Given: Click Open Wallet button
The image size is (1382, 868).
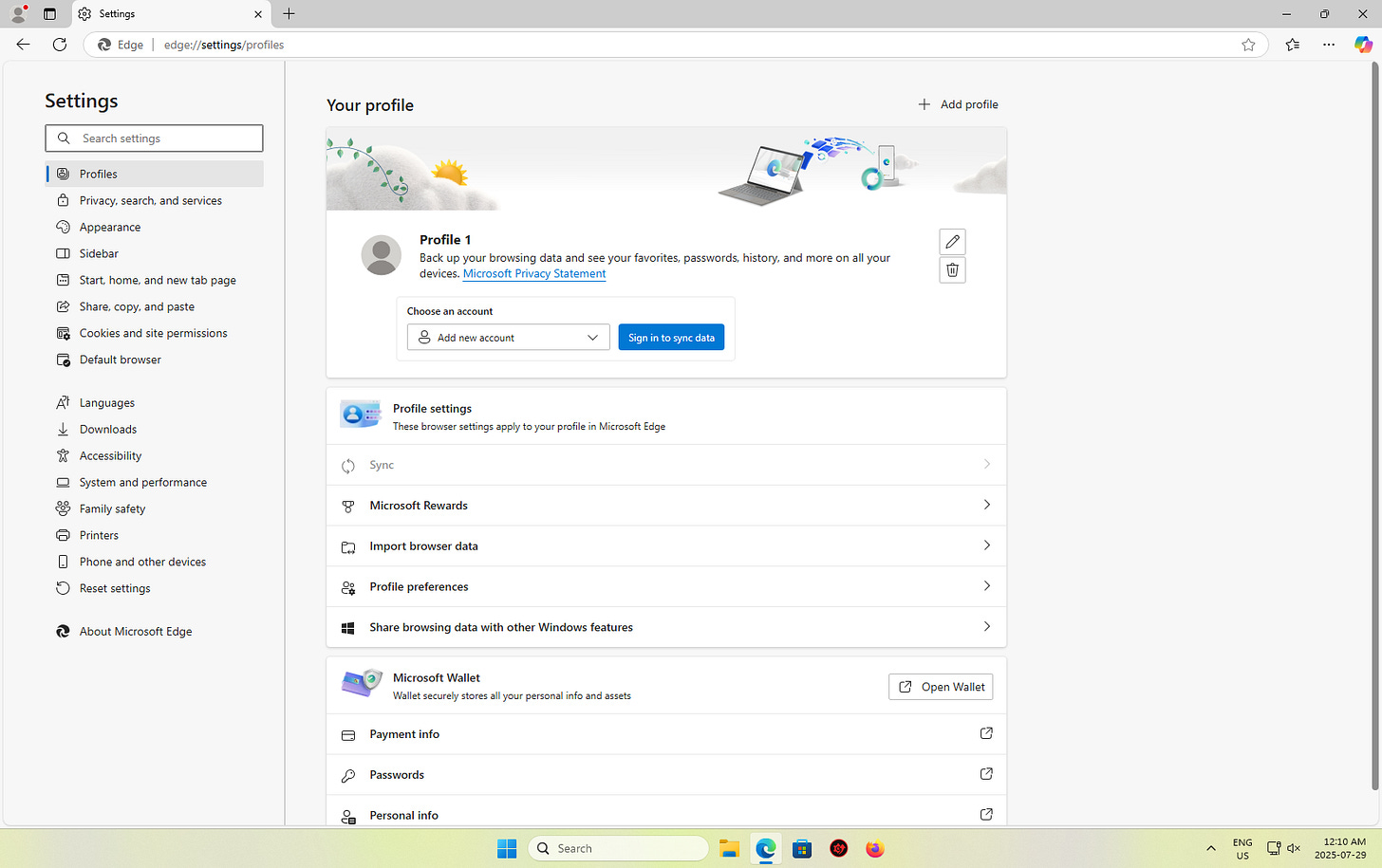Looking at the screenshot, I should [941, 687].
